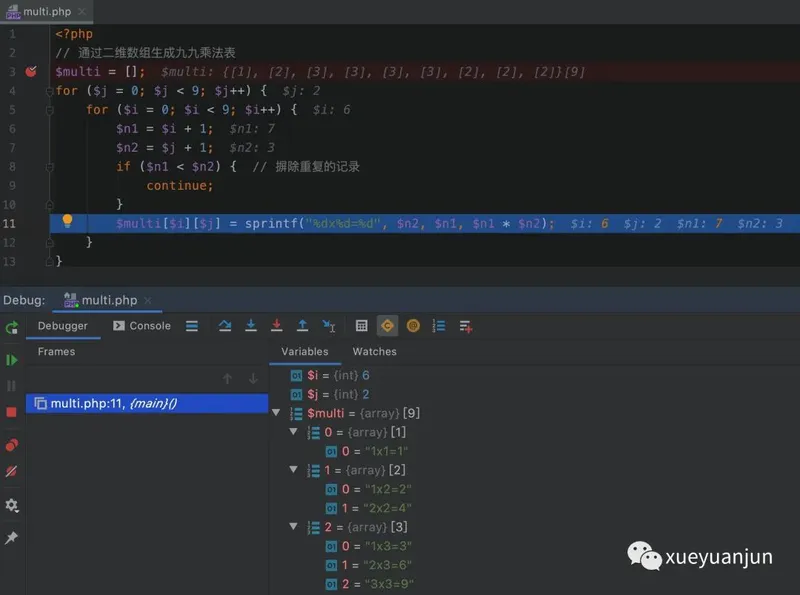Click the intention lightbulb on line 11
800x595 pixels.
tap(67, 221)
